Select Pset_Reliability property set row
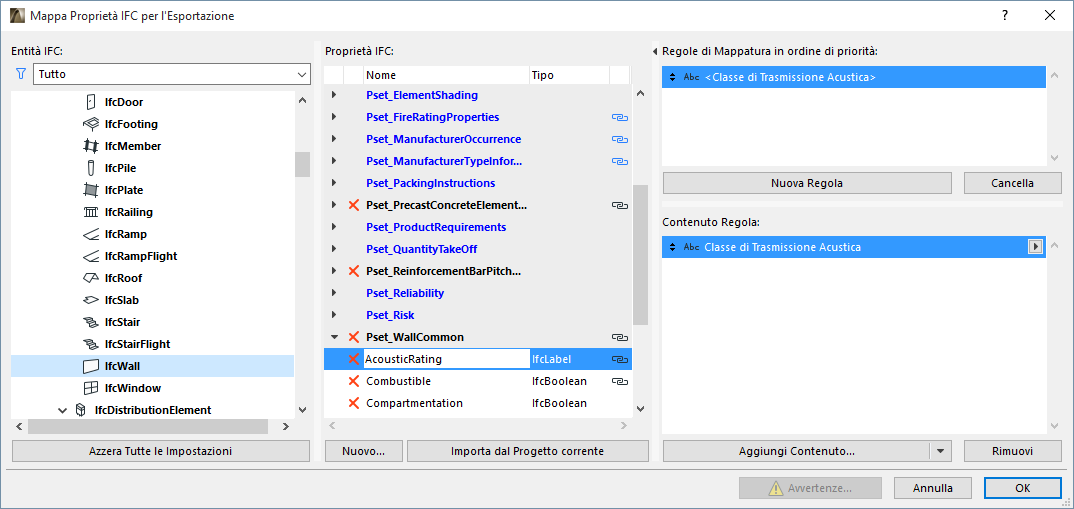This screenshot has width=1074, height=509. [477, 293]
